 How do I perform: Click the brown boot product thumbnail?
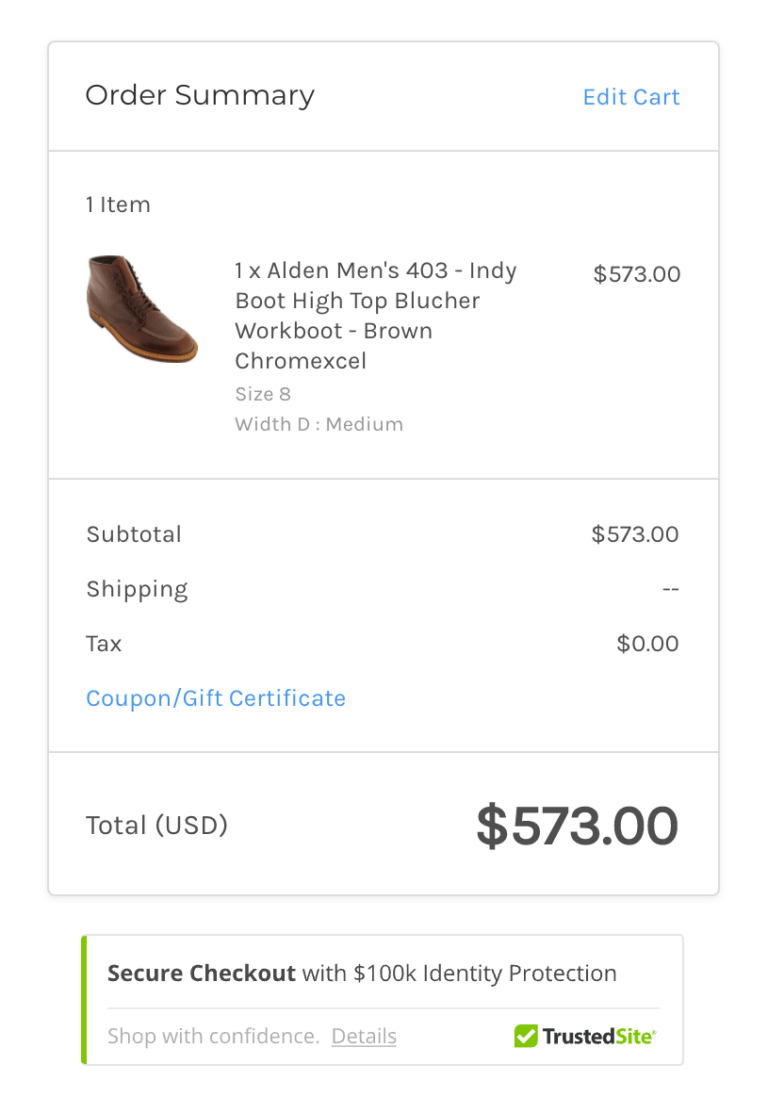point(142,309)
